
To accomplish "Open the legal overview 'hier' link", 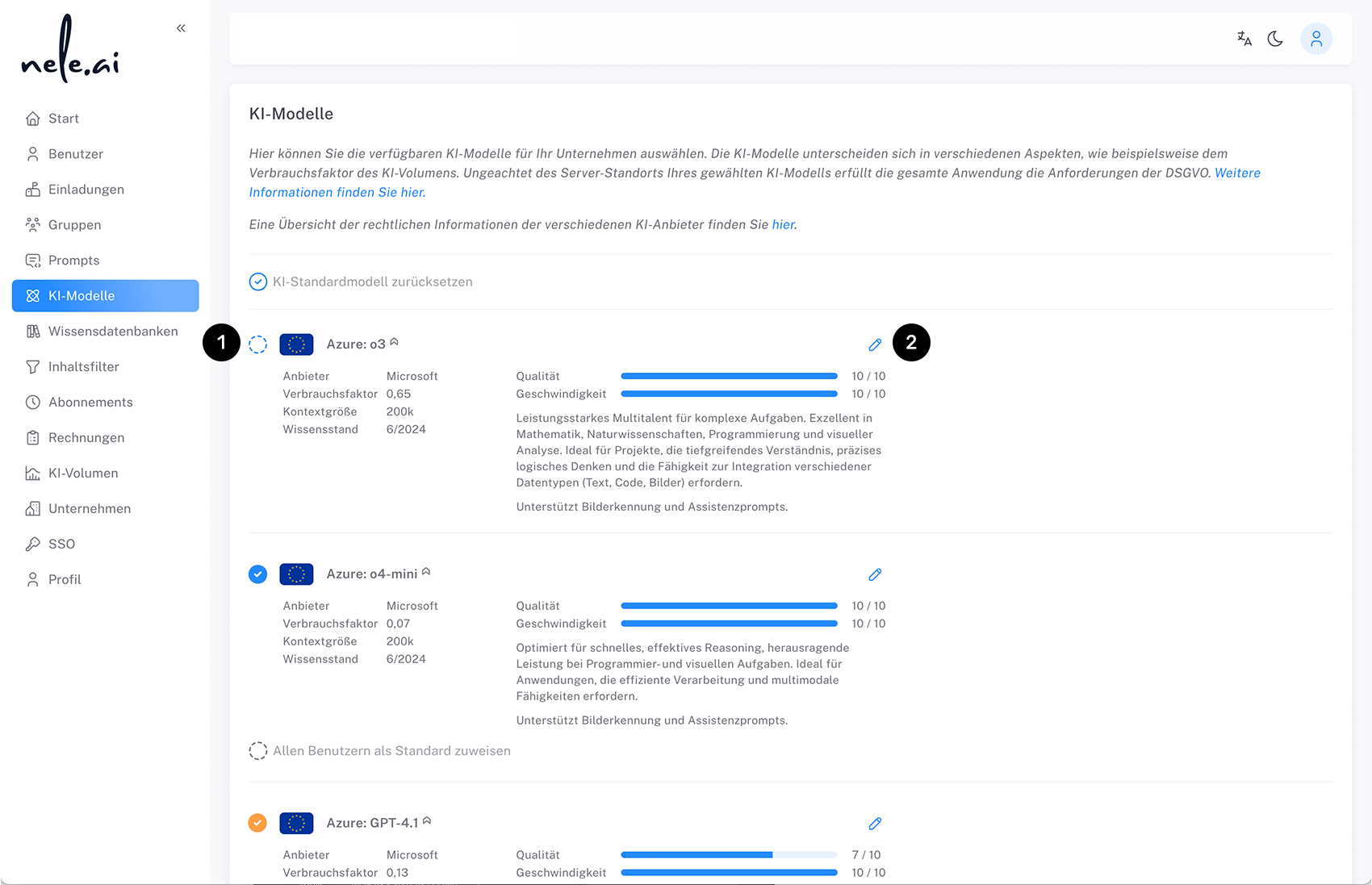I will tap(784, 224).
